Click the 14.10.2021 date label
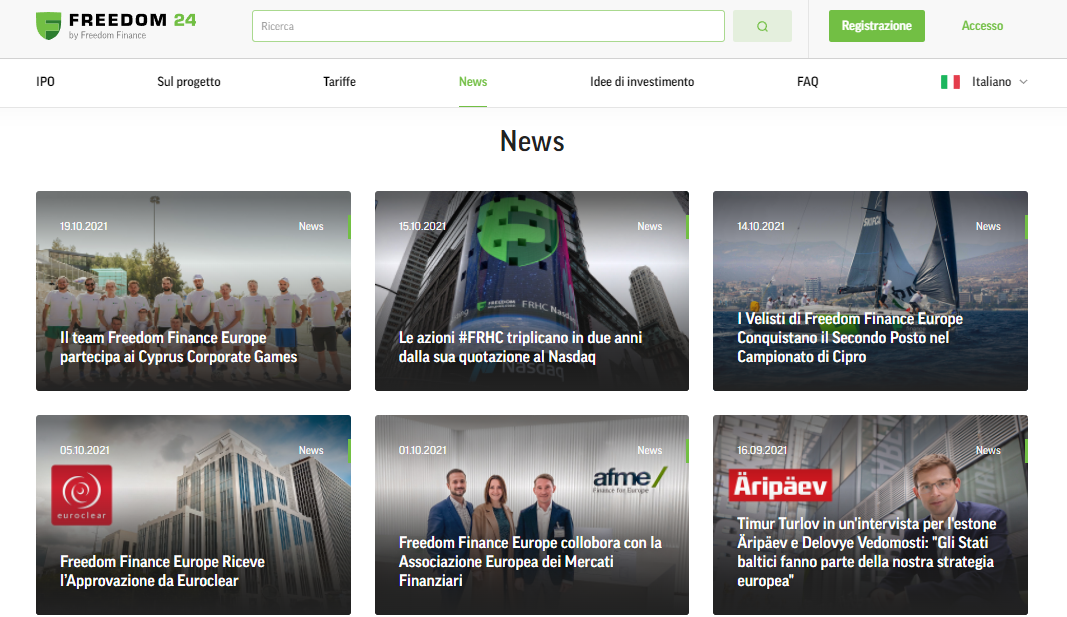The image size is (1067, 617). (761, 226)
